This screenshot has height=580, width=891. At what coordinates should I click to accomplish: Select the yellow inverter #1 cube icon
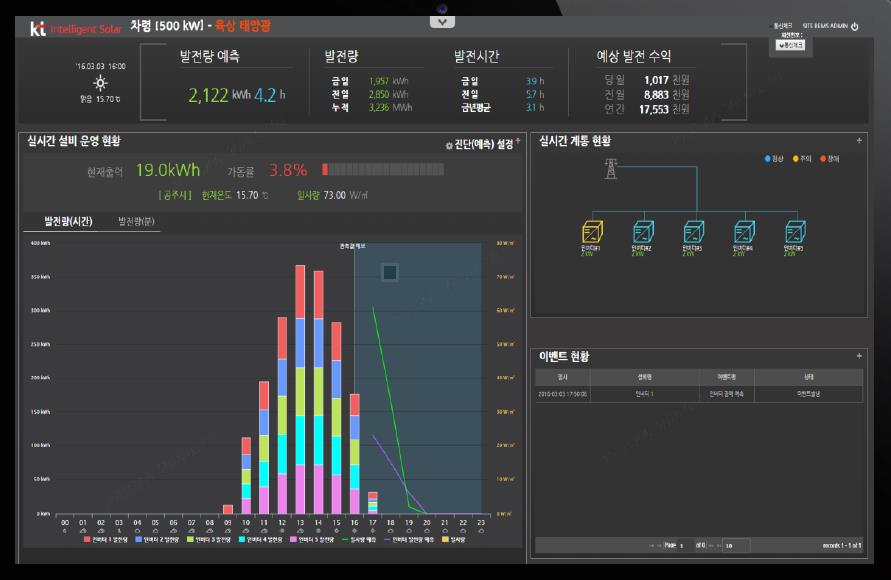click(x=592, y=232)
